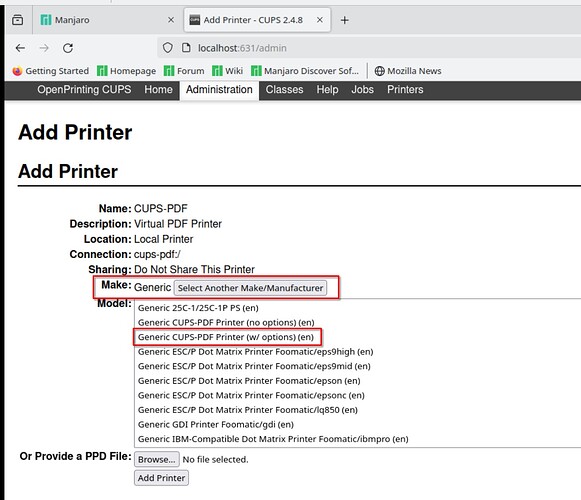The height and width of the screenshot is (500, 581).
Task: Click the Add Printer button
Action: coord(162,478)
